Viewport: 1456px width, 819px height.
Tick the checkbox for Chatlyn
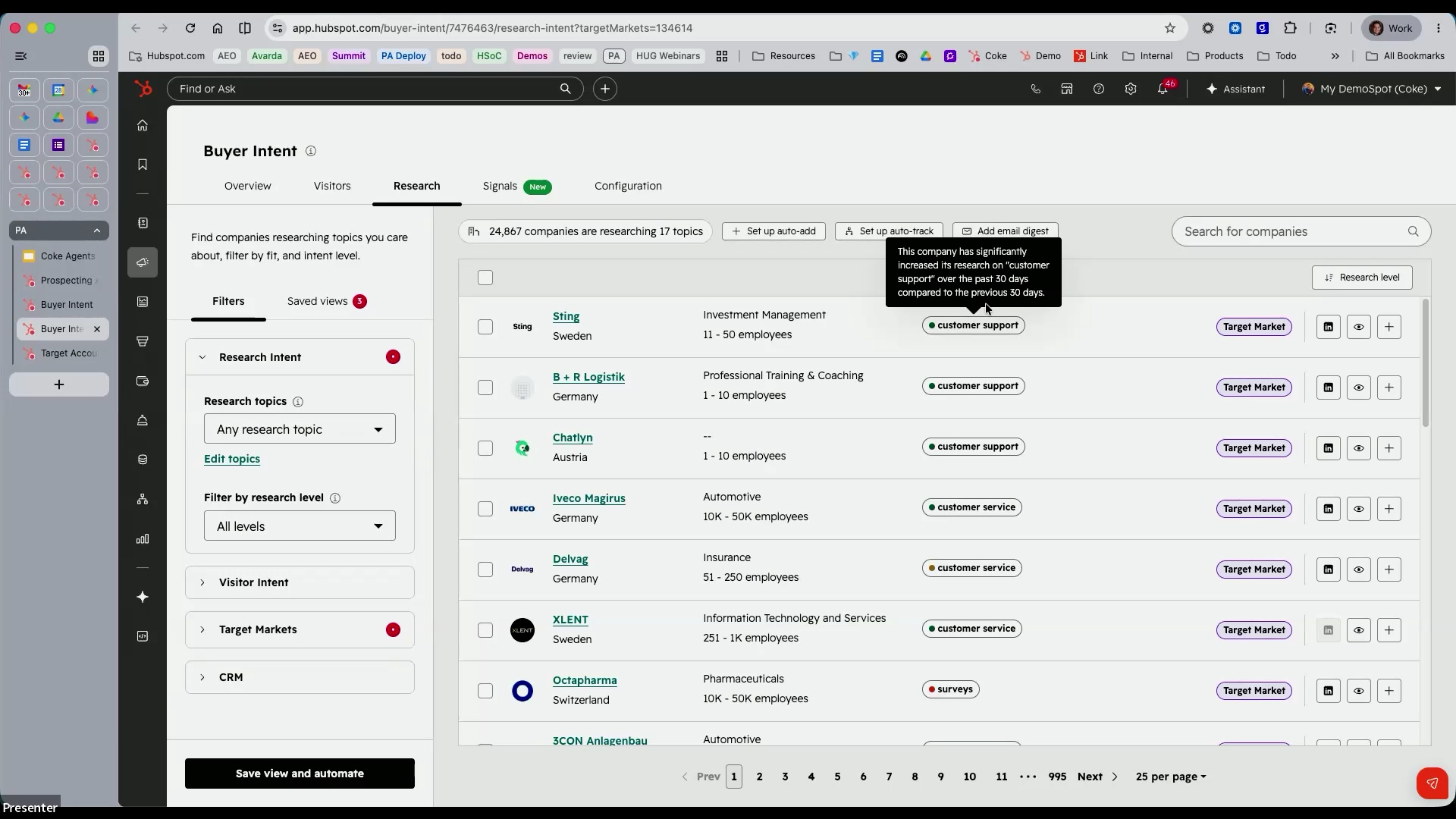point(485,448)
